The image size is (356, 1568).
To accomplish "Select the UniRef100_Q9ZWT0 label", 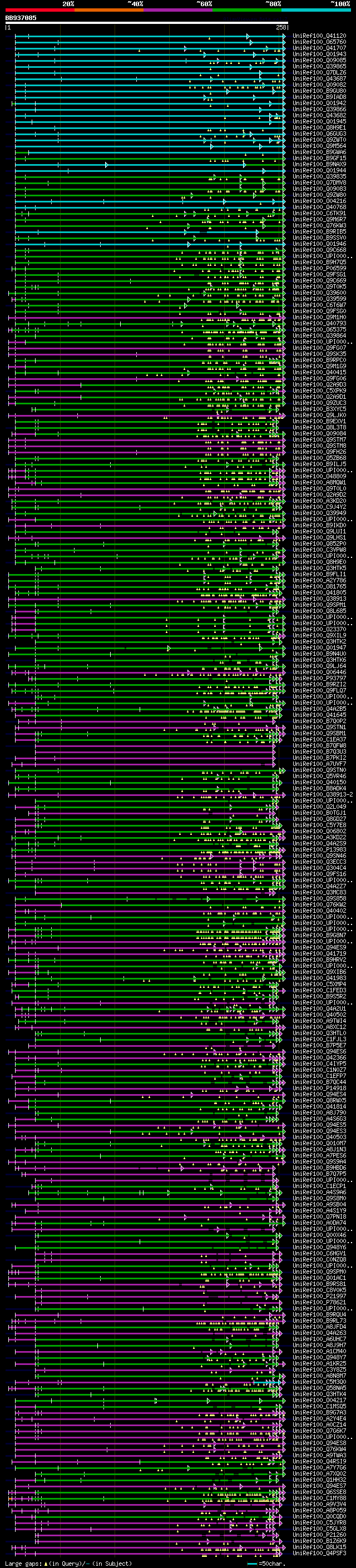I will point(319,140).
